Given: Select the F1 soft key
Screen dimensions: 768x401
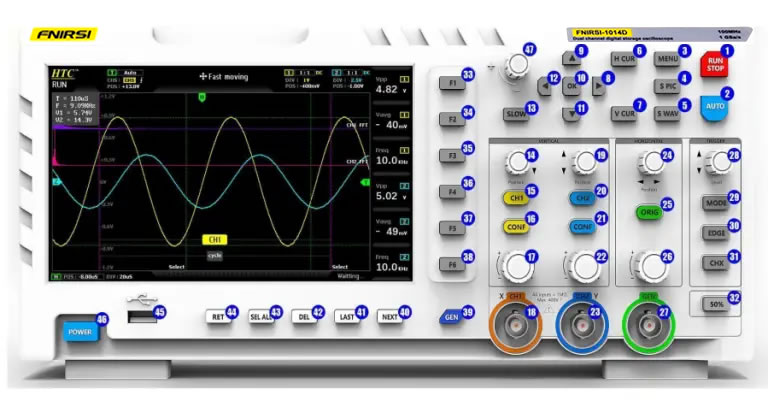Looking at the screenshot, I should click(452, 83).
